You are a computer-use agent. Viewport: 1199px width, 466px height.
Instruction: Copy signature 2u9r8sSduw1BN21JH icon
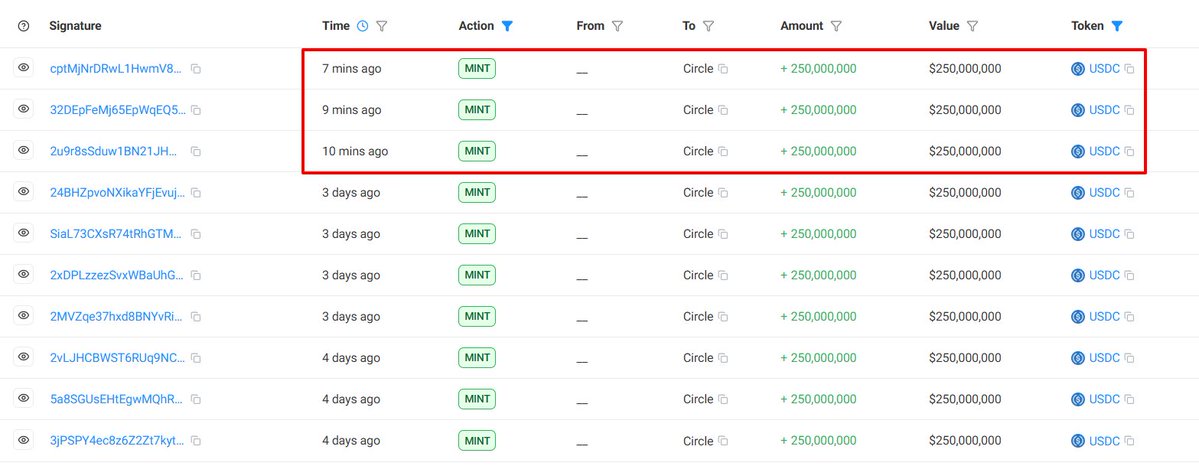(x=196, y=152)
